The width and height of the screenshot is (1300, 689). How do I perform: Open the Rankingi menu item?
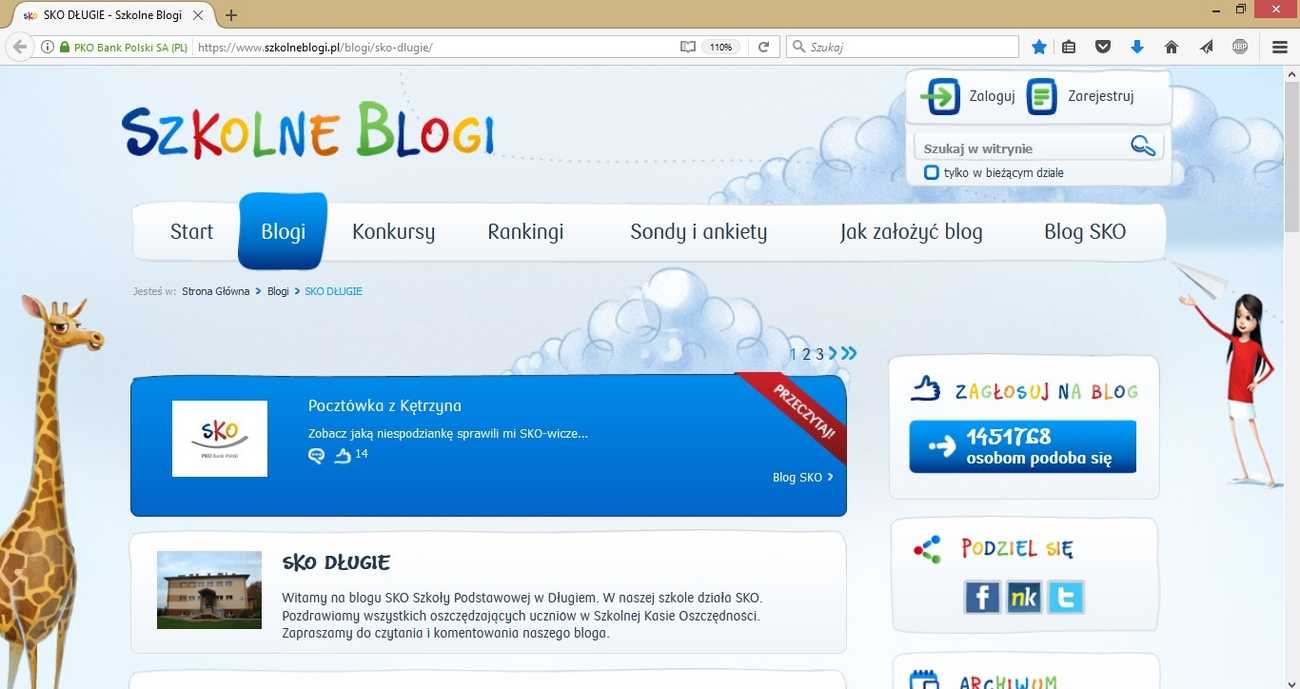[x=525, y=232]
